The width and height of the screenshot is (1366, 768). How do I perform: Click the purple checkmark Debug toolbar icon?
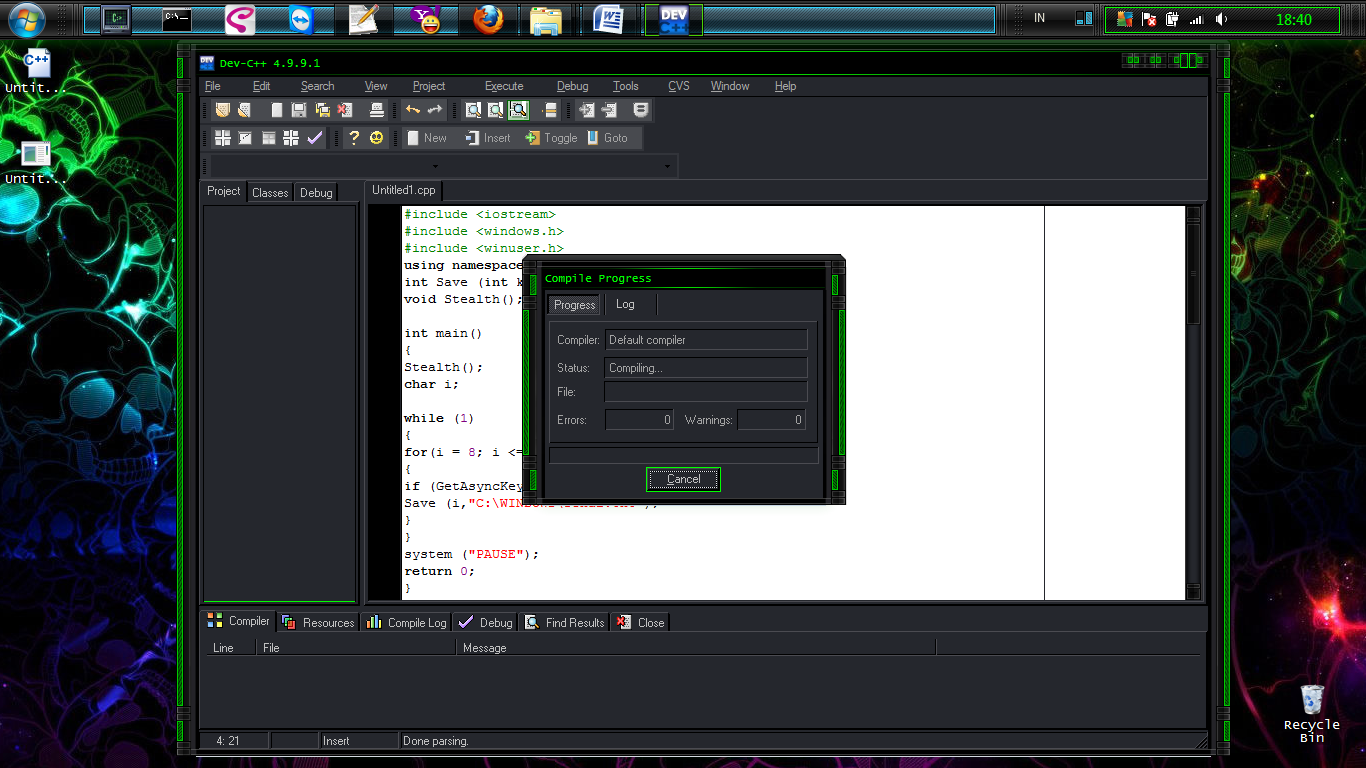pos(315,138)
